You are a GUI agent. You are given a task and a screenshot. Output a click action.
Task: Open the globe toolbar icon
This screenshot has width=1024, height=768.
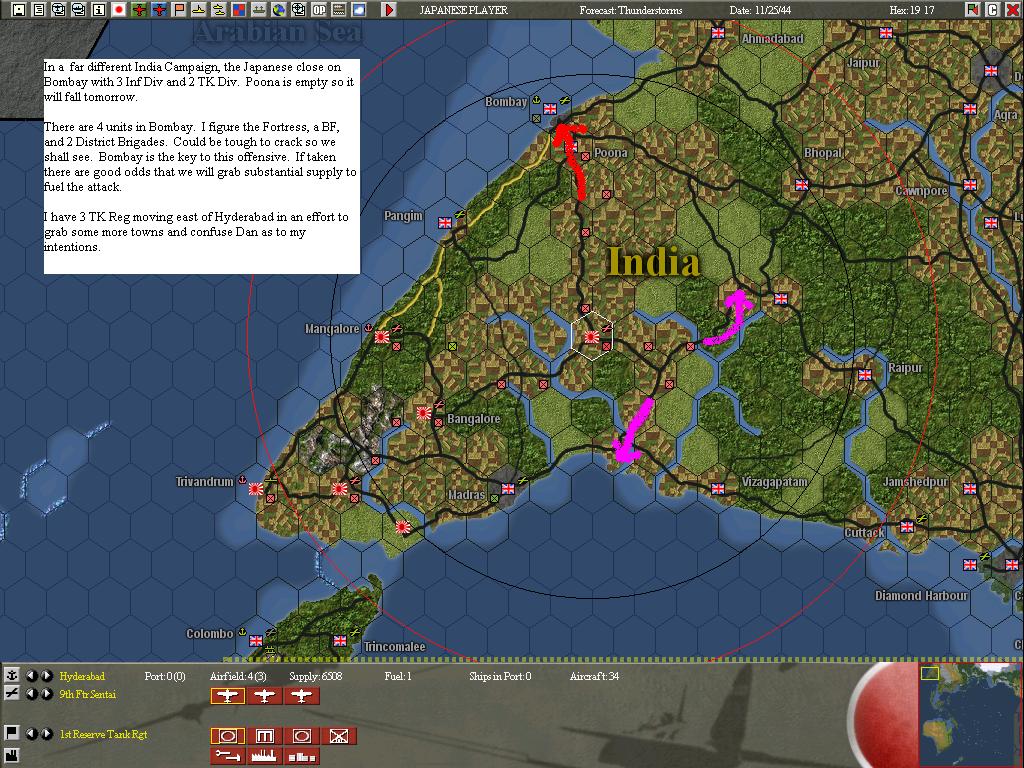pyautogui.click(x=279, y=9)
